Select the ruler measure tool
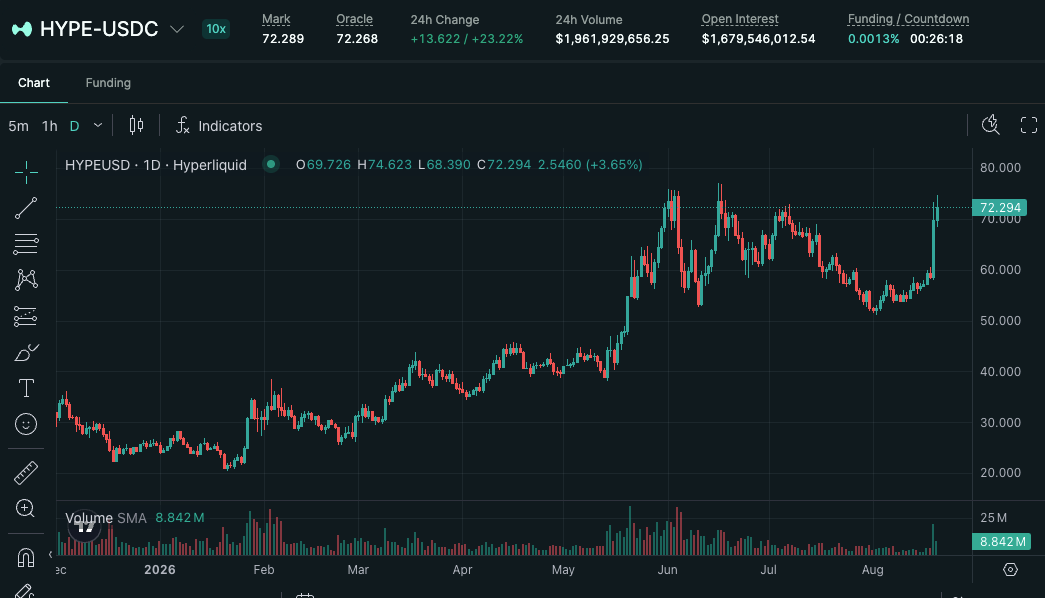1045x598 pixels. click(26, 473)
